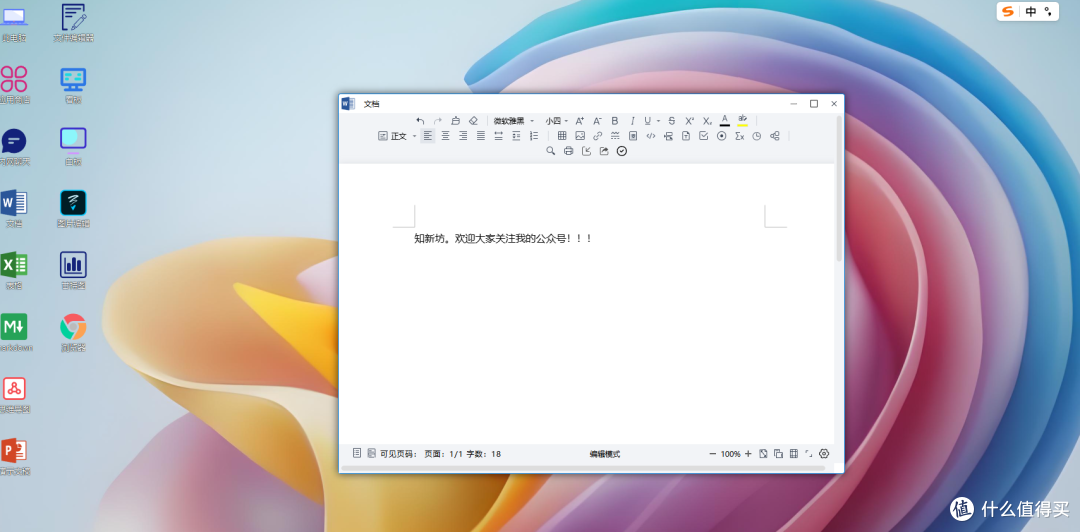Insert a formula with Σx icon
Screen dimensions: 1080x532
(x=740, y=136)
